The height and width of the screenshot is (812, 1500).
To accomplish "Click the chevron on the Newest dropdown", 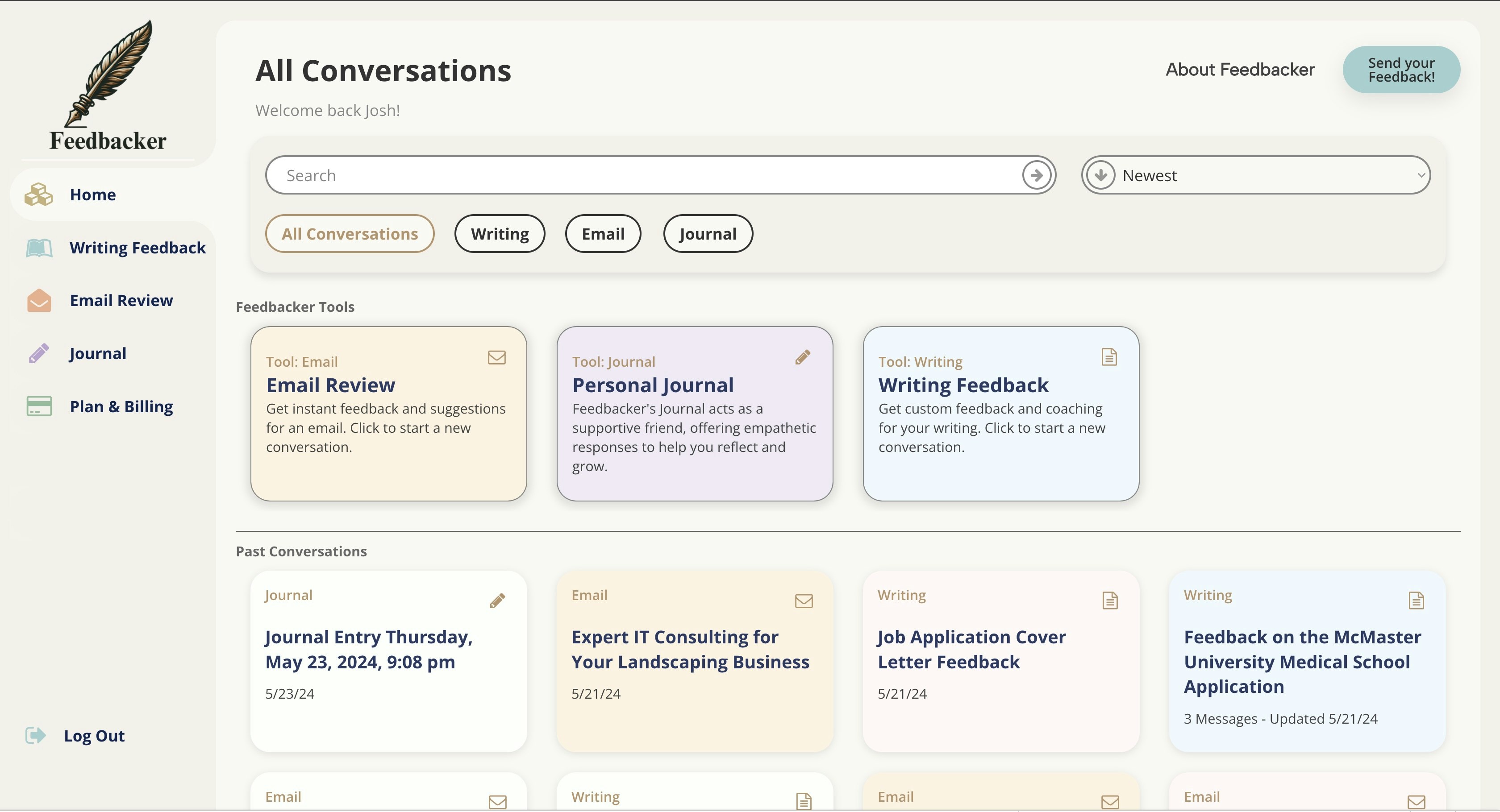I will pos(1421,175).
